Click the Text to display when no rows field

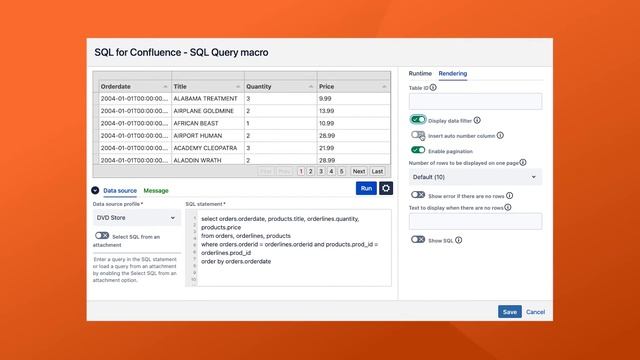click(476, 221)
